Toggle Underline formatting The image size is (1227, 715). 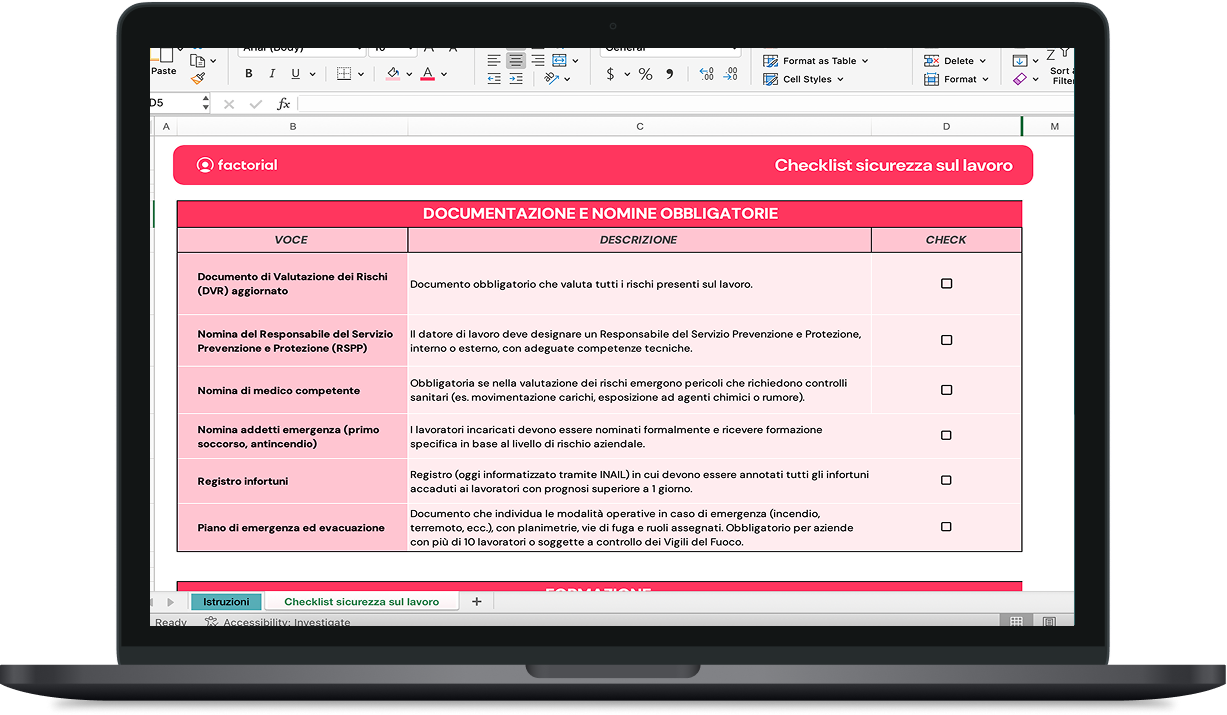[x=295, y=74]
